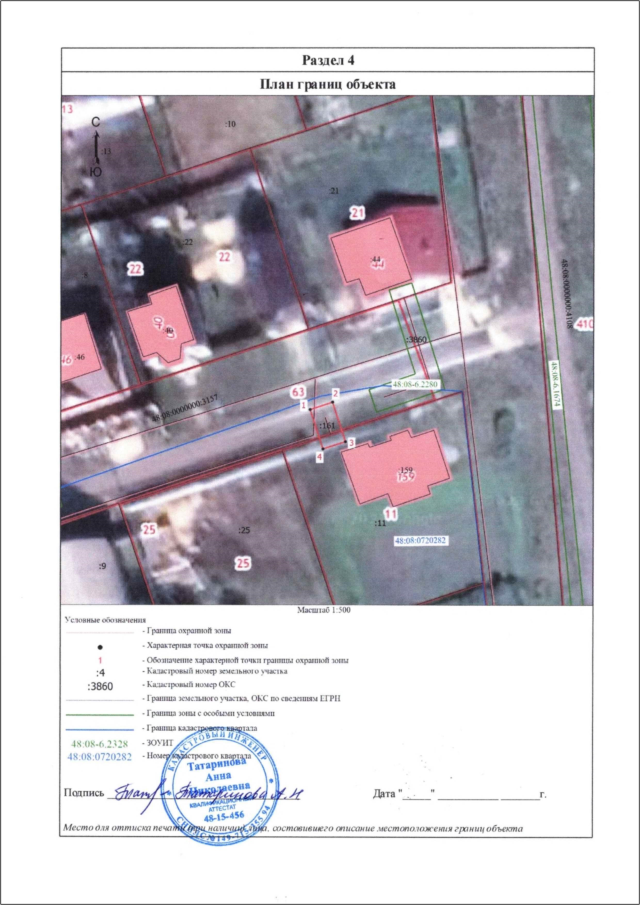
Task: Click boundary point 4 on the map
Action: pyautogui.click(x=320, y=456)
